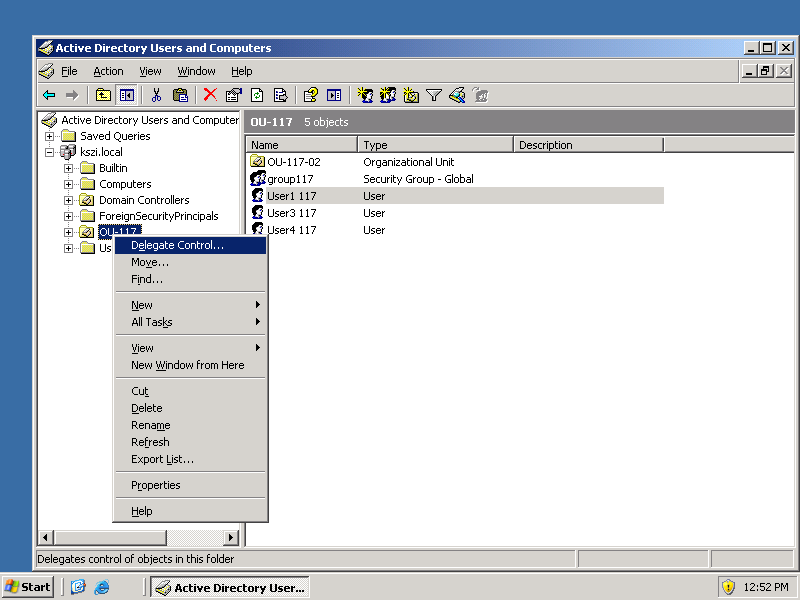Go up one level with folder icon

coord(103,95)
